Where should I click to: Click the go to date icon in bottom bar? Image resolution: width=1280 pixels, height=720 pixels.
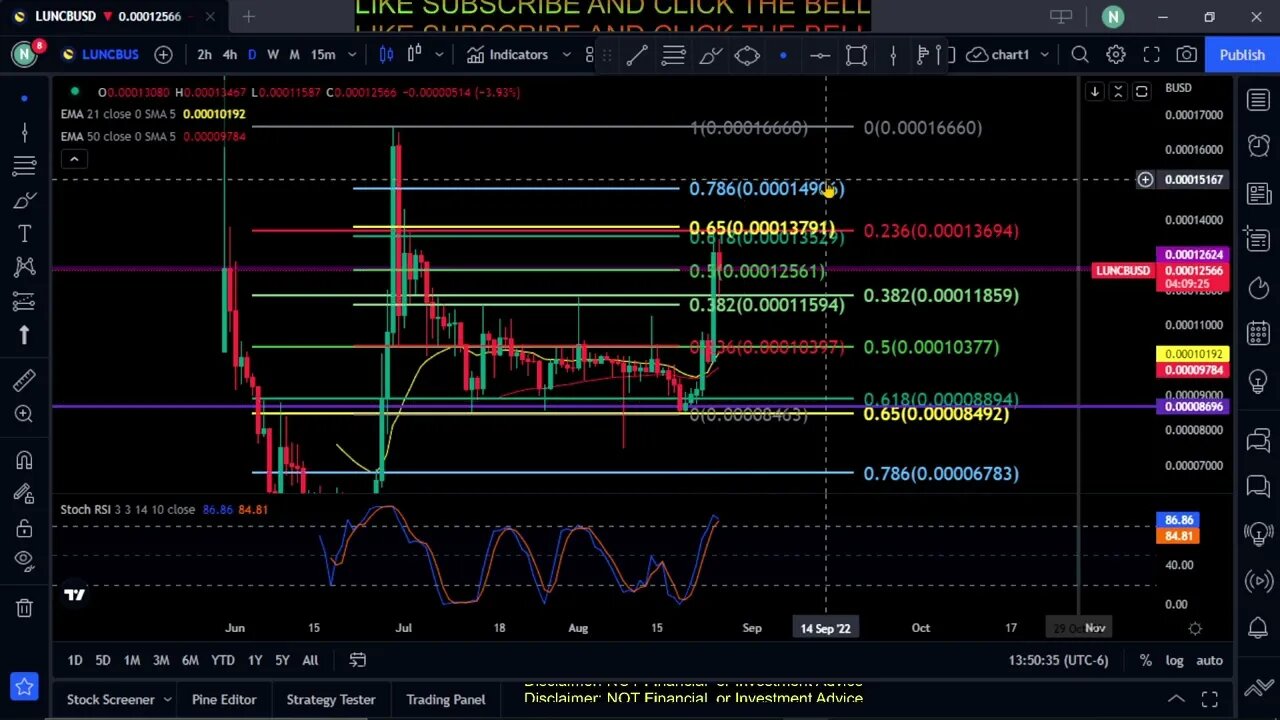coord(357,660)
